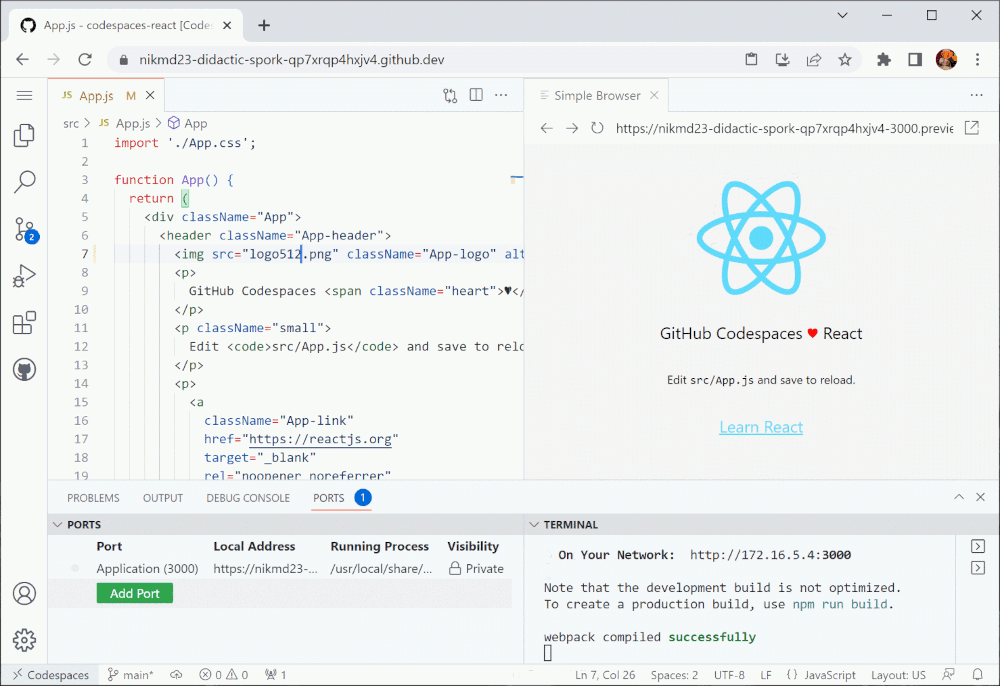1000x686 pixels.
Task: Open the Run and Debug view
Action: click(x=24, y=274)
